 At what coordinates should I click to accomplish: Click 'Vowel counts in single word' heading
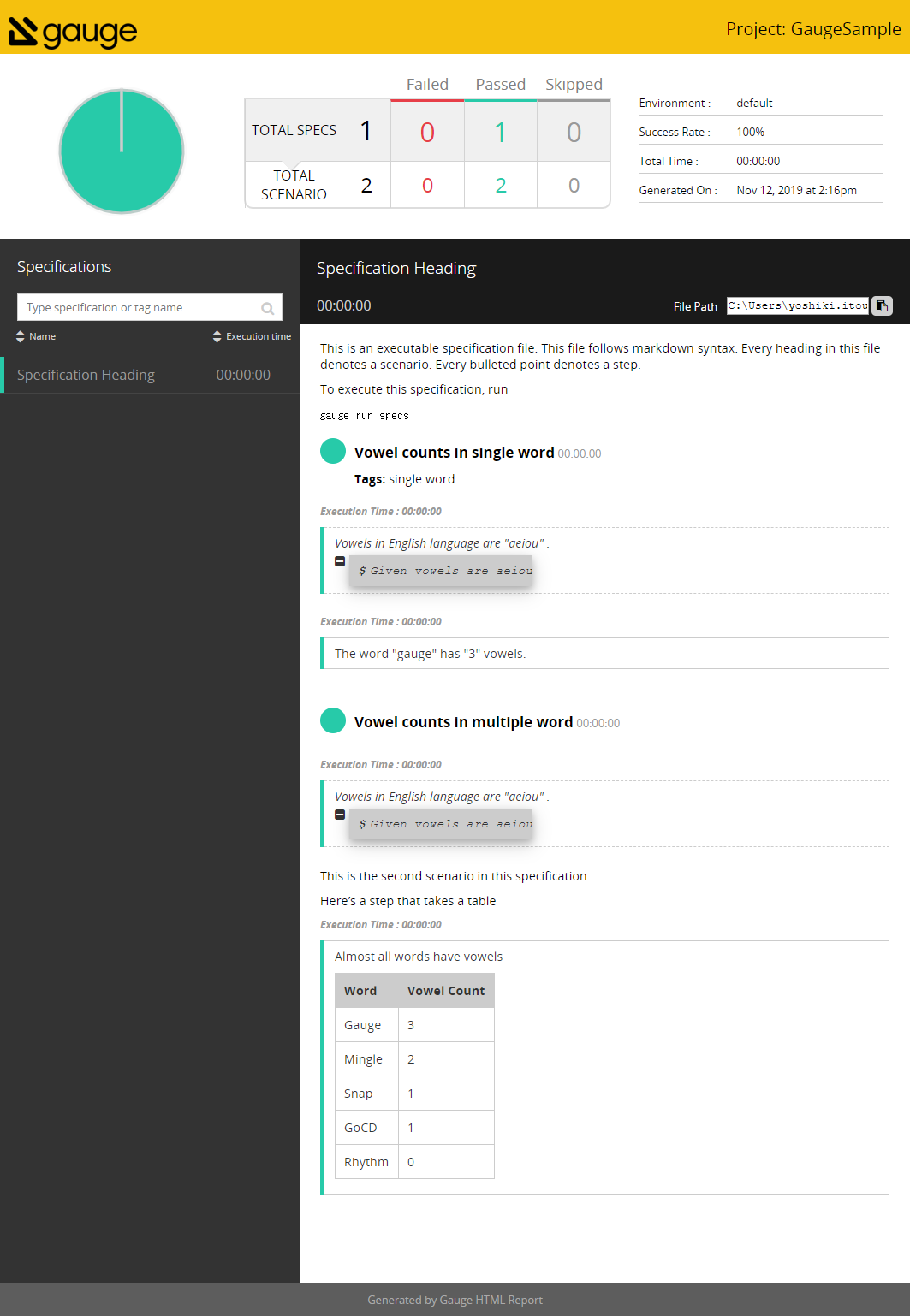(454, 453)
